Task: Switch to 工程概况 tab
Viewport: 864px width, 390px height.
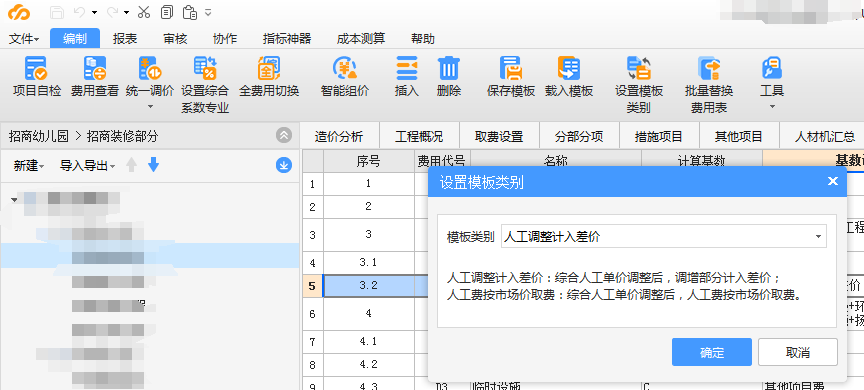Action: (419, 136)
